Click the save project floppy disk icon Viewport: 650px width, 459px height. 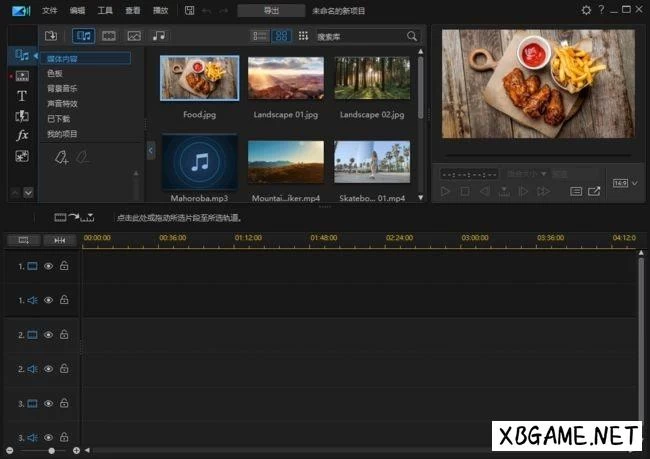tap(190, 10)
